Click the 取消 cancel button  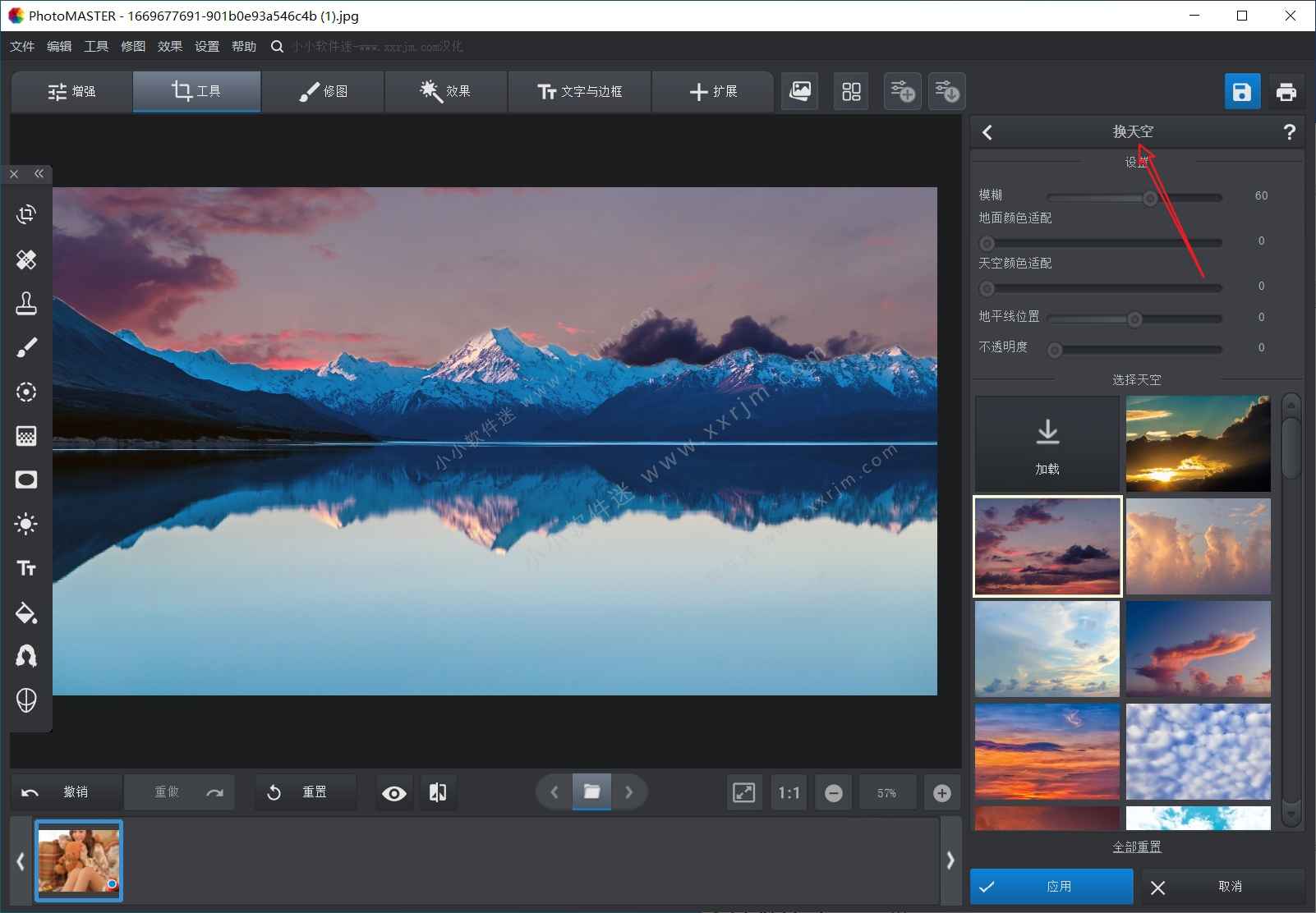coord(1222,887)
